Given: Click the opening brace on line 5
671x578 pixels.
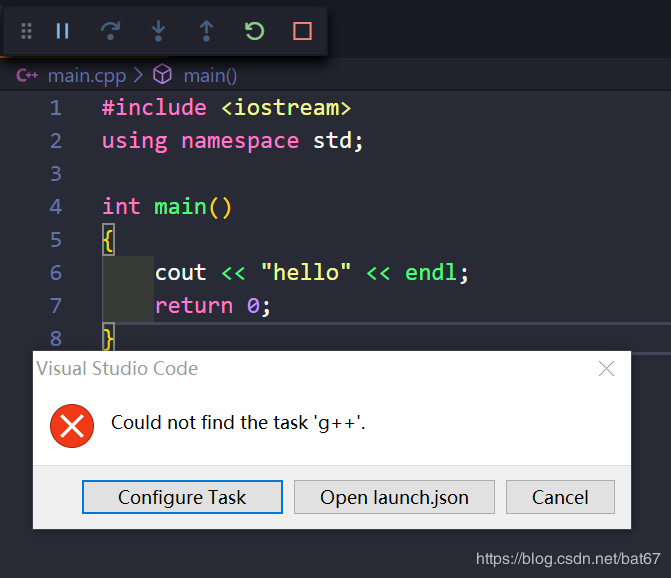Looking at the screenshot, I should (108, 240).
